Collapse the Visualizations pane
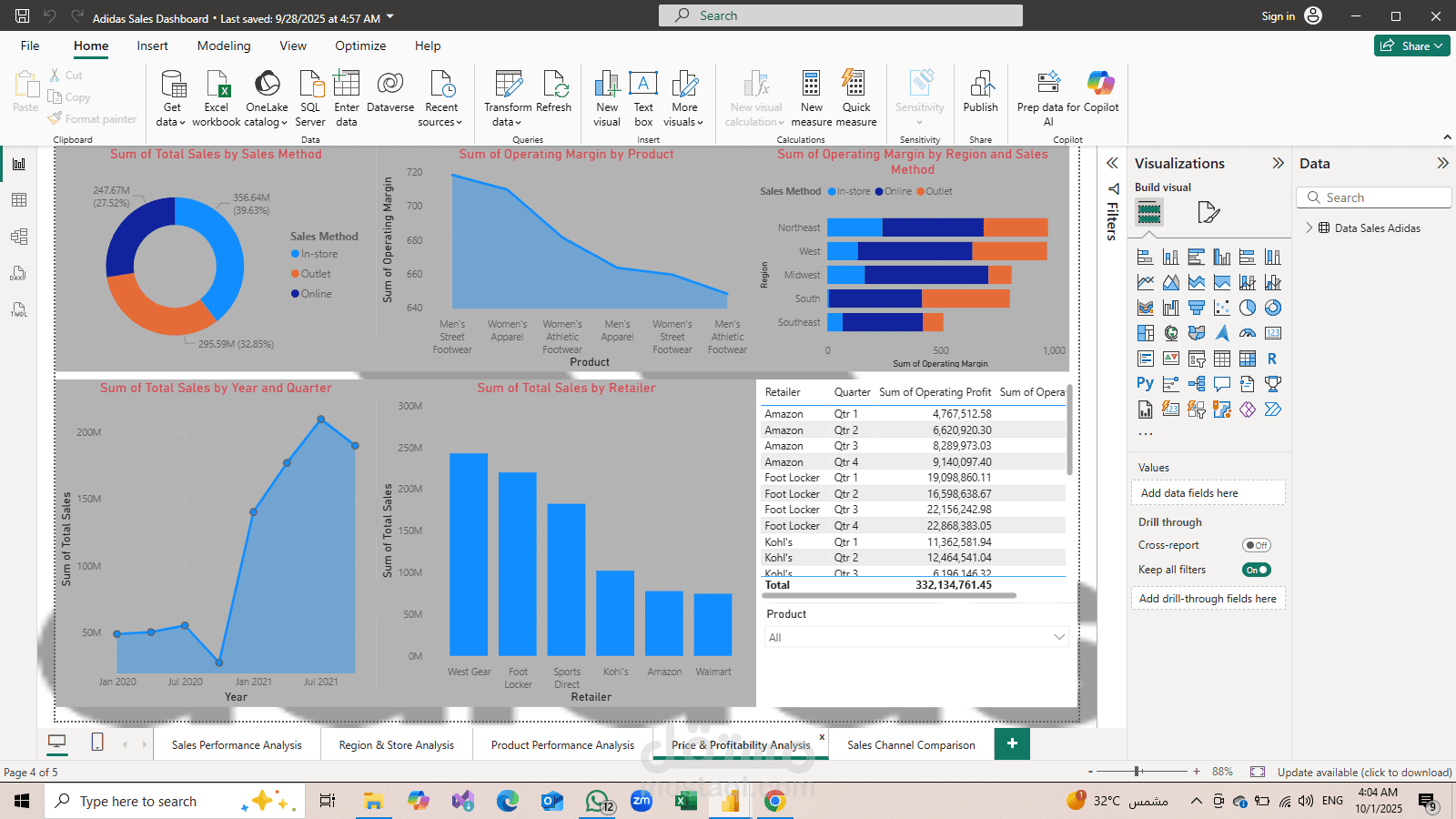This screenshot has height=819, width=1456. 1278,164
